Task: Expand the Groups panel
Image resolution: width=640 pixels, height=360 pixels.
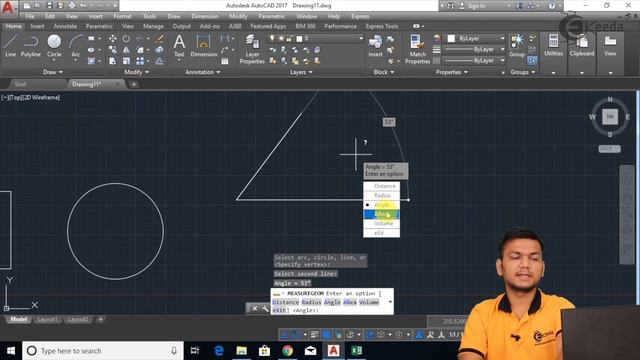Action: click(522, 72)
